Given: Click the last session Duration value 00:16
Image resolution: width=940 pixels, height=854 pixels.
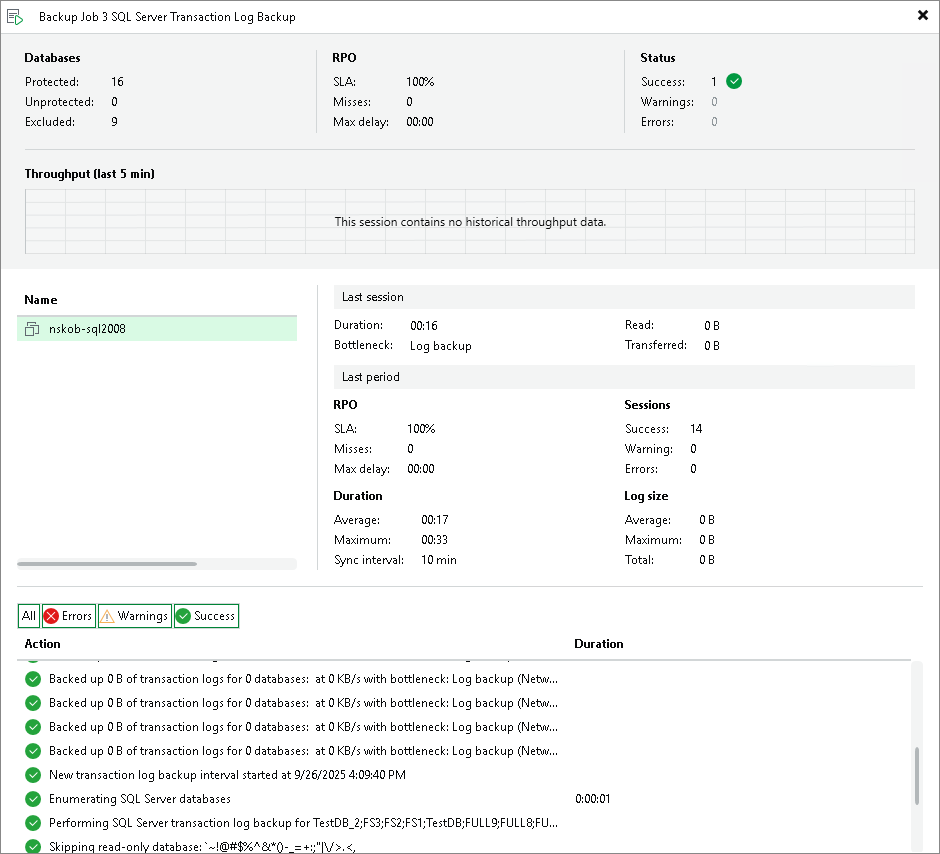Looking at the screenshot, I should 424,325.
